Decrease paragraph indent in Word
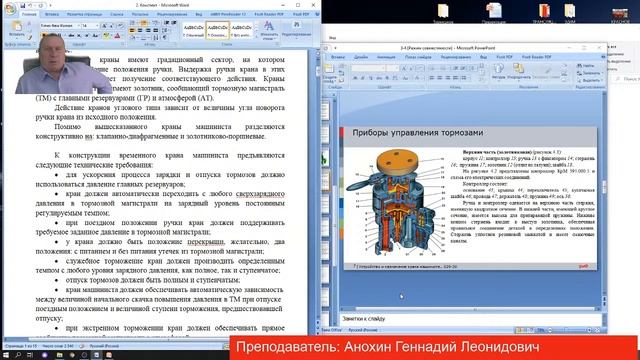The width and height of the screenshot is (640, 360). [166, 22]
